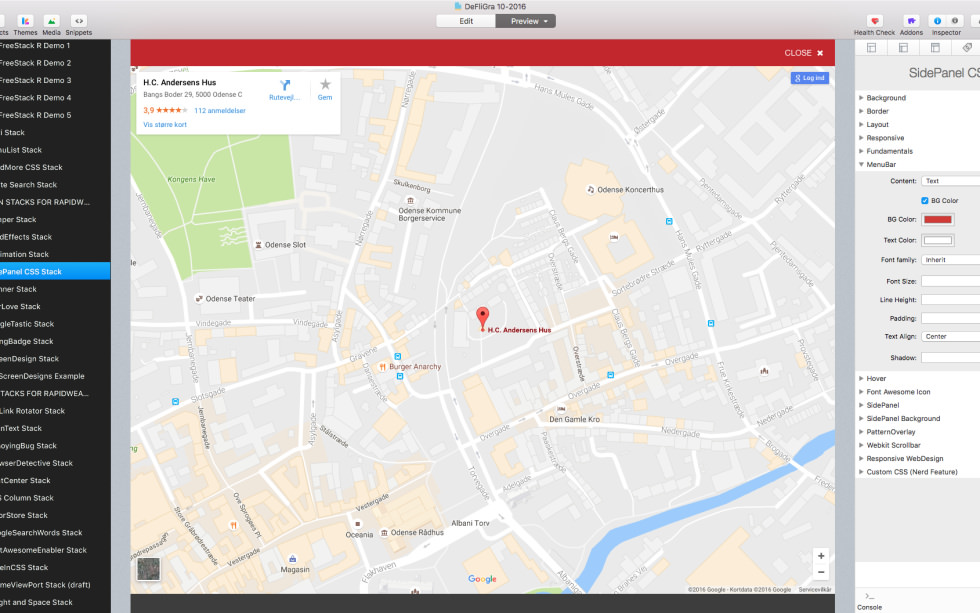The width and height of the screenshot is (980, 613).
Task: Open the Text Align dropdown
Action: 950,337
